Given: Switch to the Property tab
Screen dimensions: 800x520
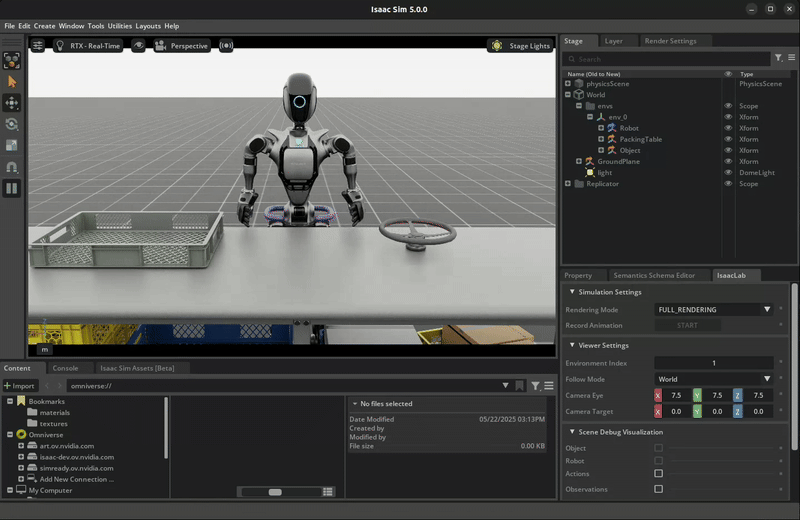Looking at the screenshot, I should (578, 275).
